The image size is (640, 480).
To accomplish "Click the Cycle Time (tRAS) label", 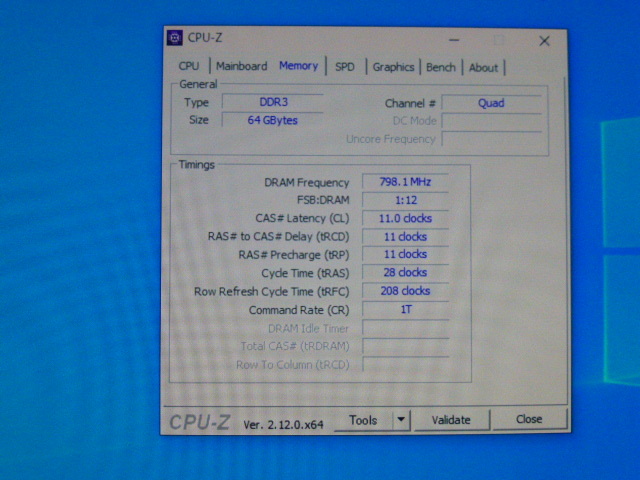I will 305,273.
